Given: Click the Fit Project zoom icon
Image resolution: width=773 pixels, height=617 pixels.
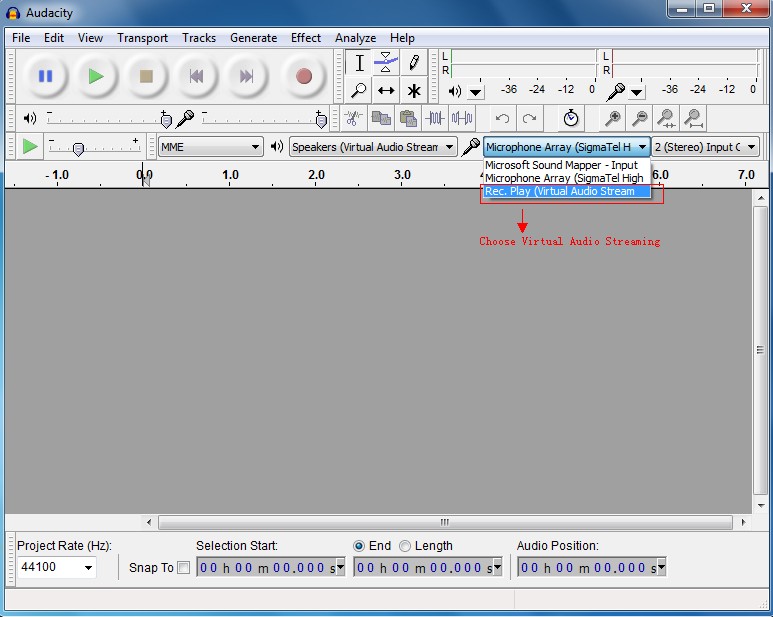Looking at the screenshot, I should 693,118.
